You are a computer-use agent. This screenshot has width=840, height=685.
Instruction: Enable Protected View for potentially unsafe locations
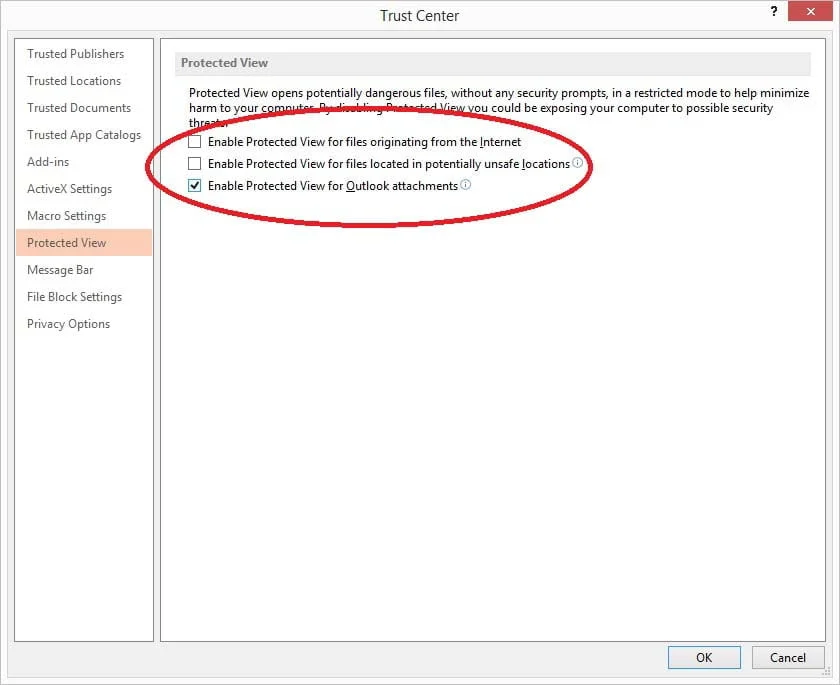click(x=194, y=163)
